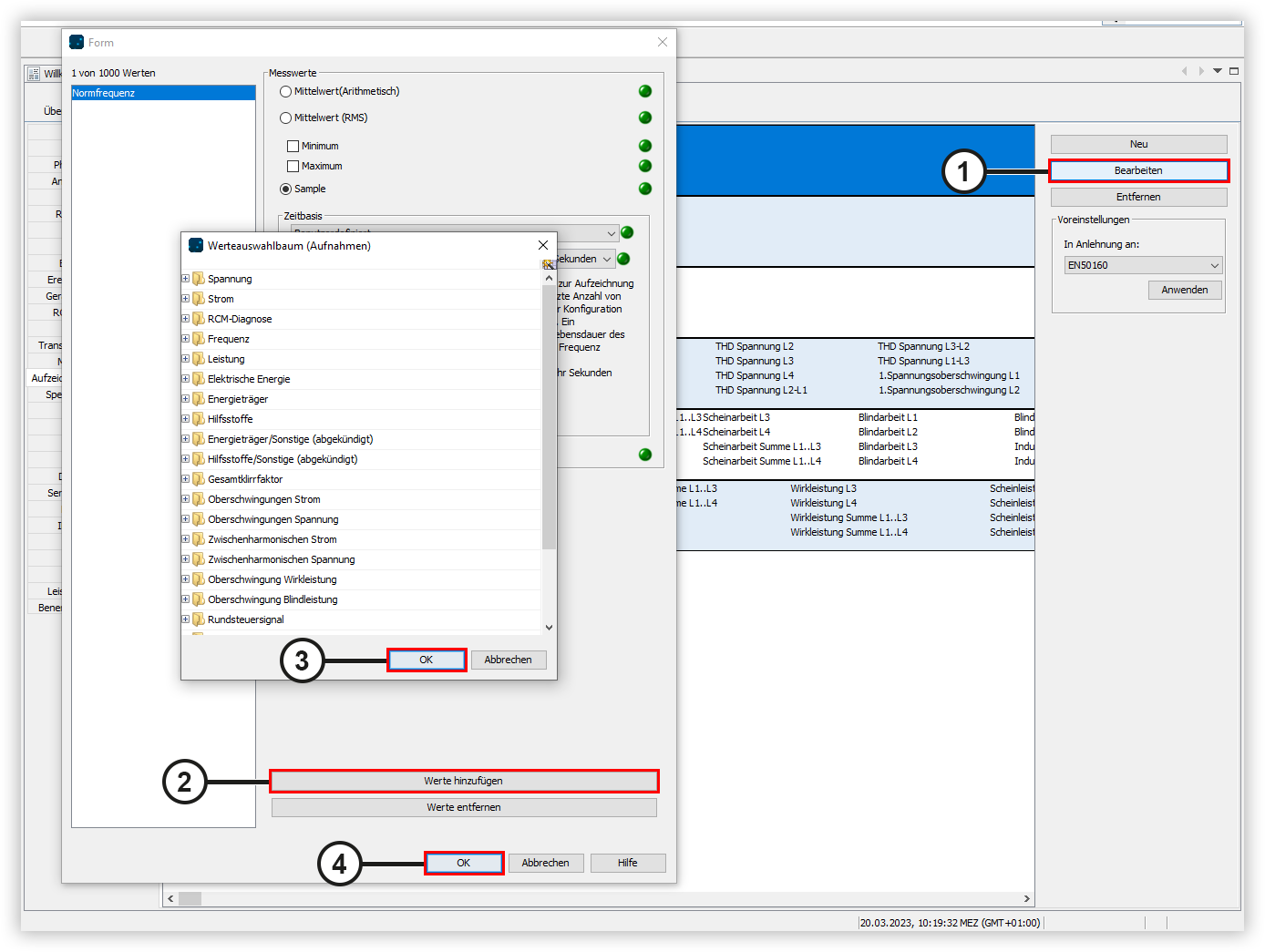
Task: Click the RCM-Diagnose folder icon
Action: point(201,319)
